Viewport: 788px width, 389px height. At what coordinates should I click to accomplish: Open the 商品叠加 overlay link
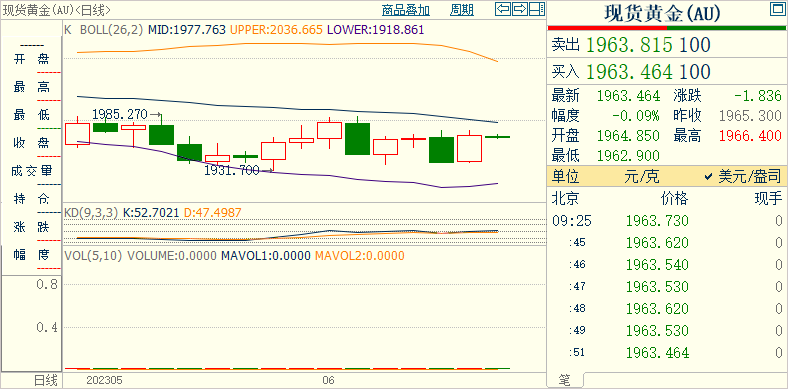click(406, 10)
